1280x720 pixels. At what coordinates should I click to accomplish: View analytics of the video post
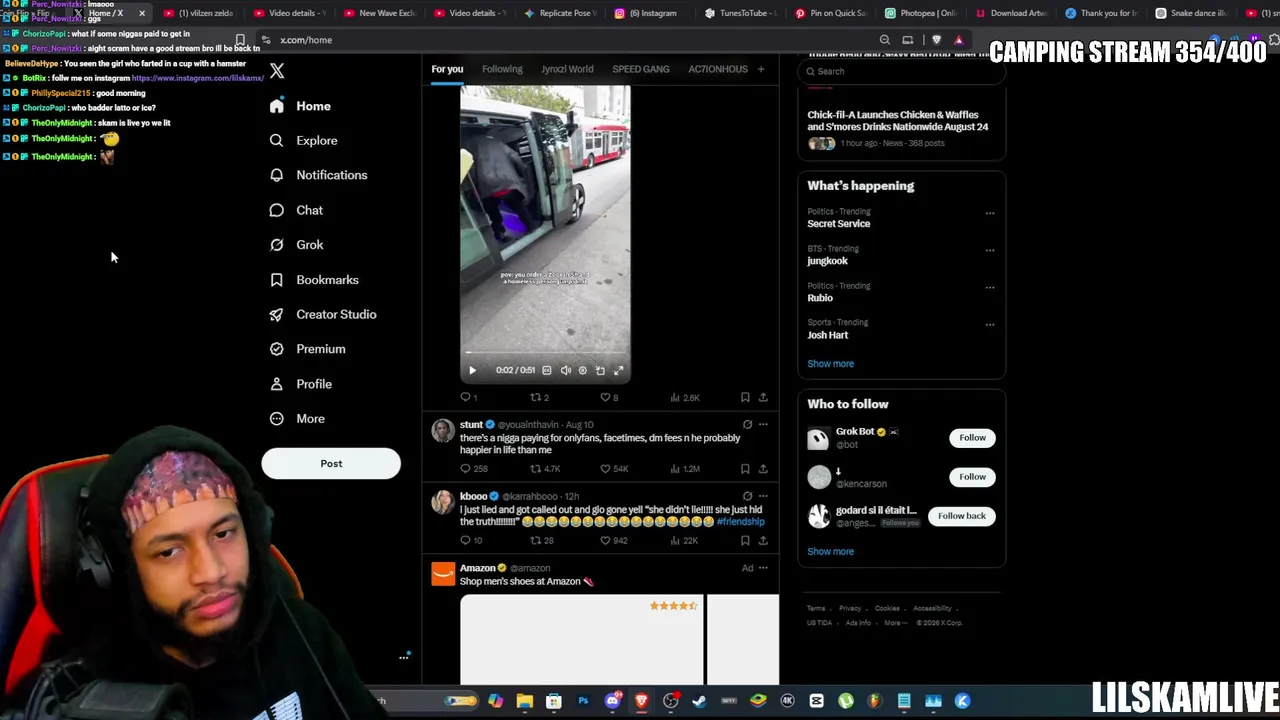click(684, 398)
